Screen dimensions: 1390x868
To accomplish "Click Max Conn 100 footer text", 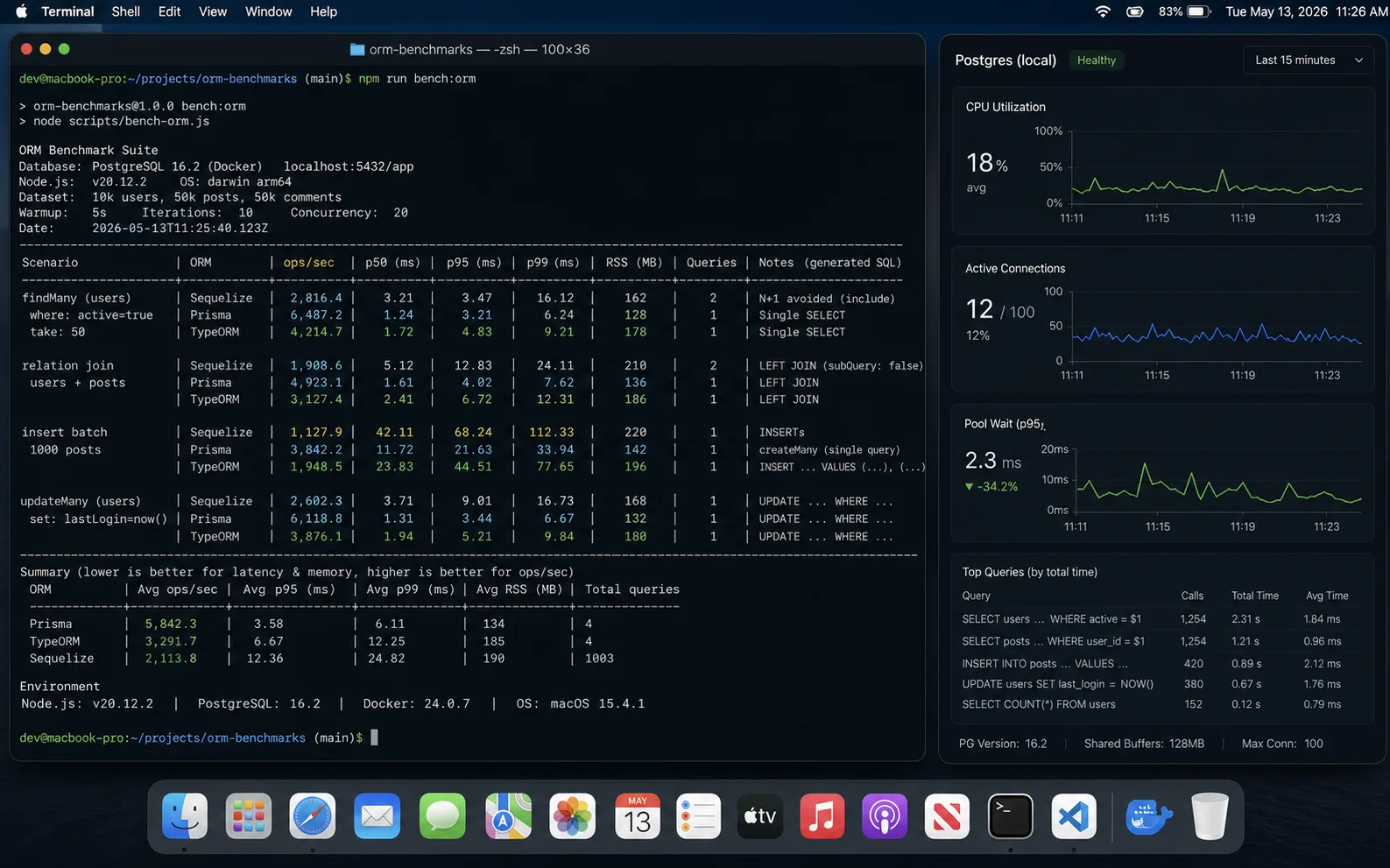I will coord(1282,744).
